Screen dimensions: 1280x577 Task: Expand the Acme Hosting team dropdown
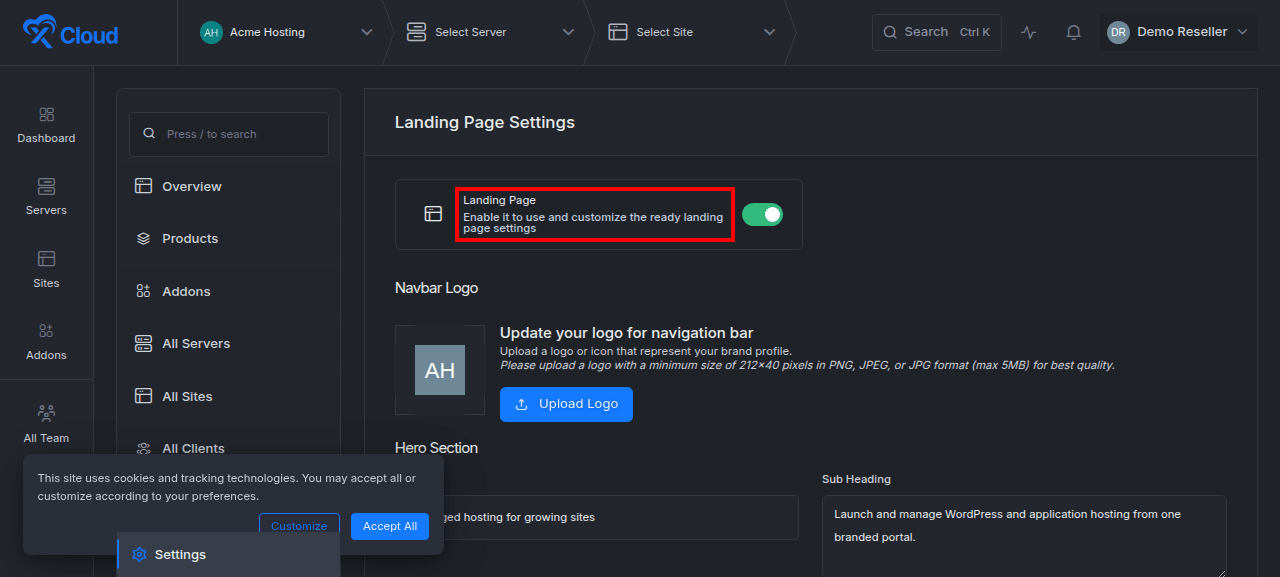366,32
